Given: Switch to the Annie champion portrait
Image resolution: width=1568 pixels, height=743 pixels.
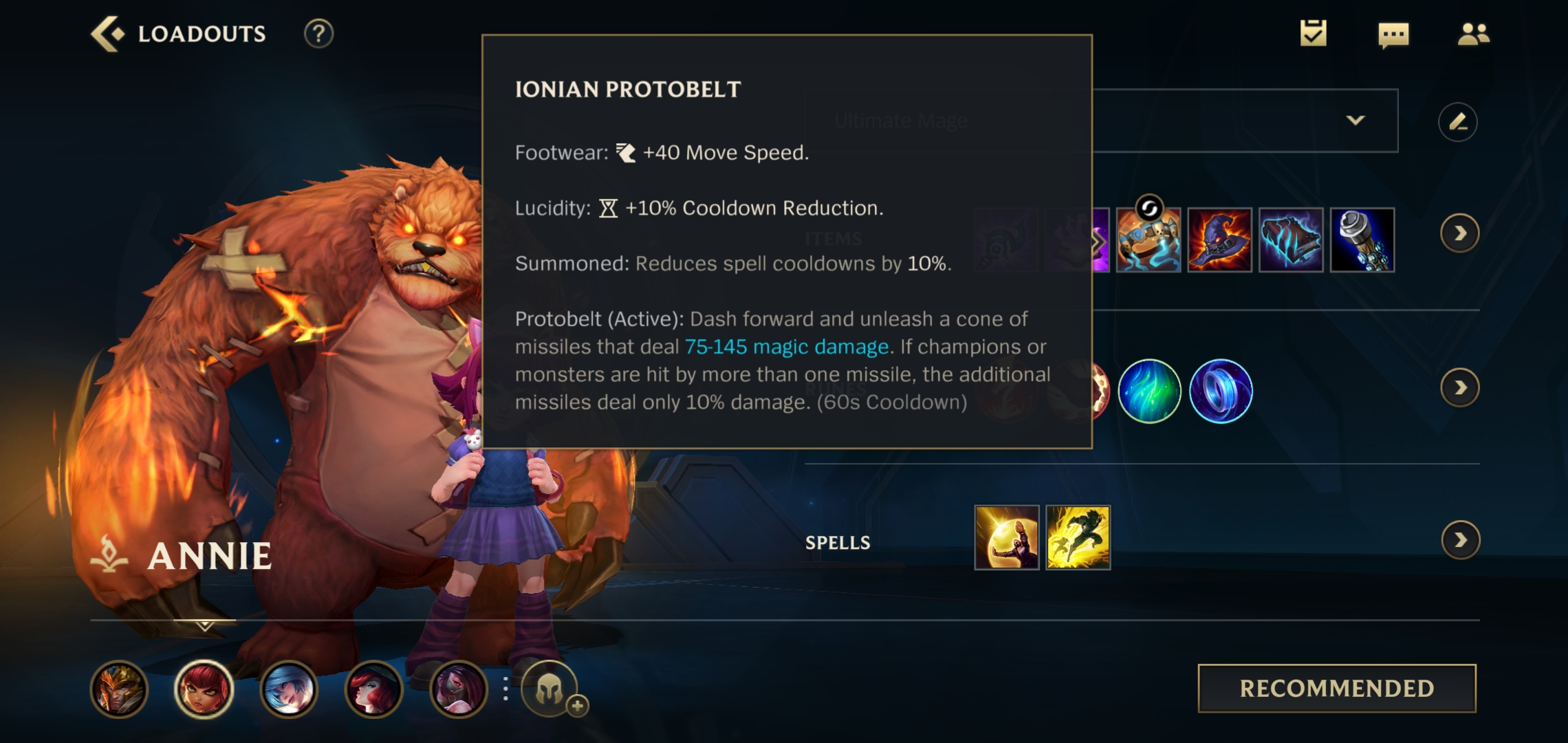Looking at the screenshot, I should tap(204, 689).
